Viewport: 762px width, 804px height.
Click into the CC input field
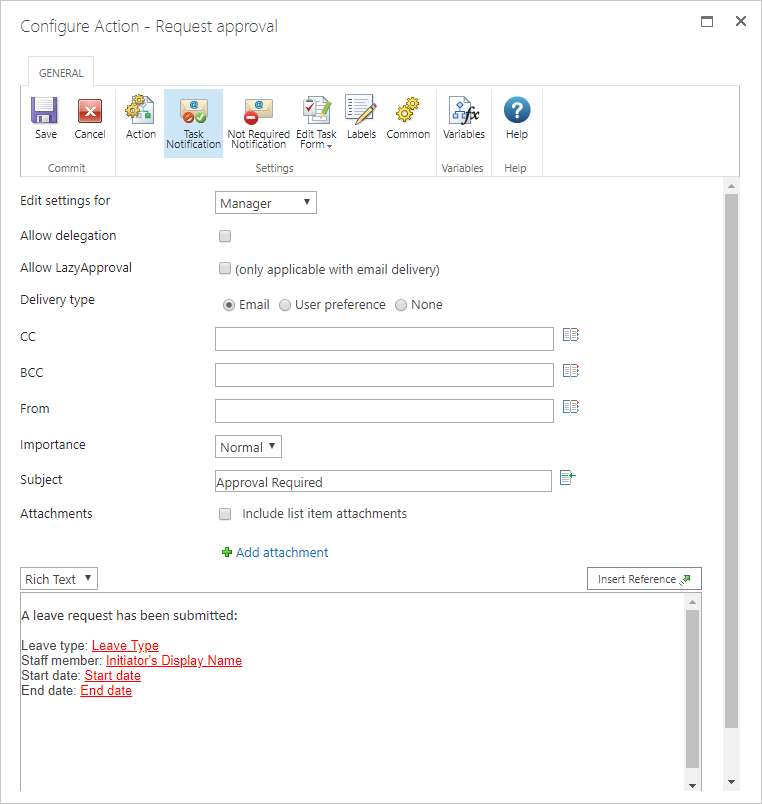384,339
